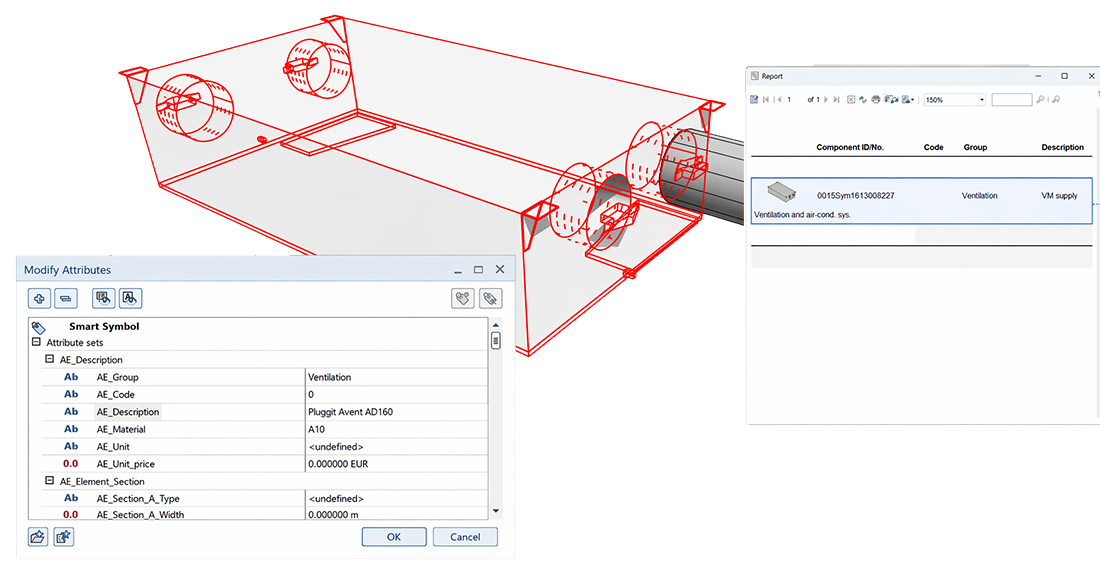Click the export icon in Report toolbar

908,100
